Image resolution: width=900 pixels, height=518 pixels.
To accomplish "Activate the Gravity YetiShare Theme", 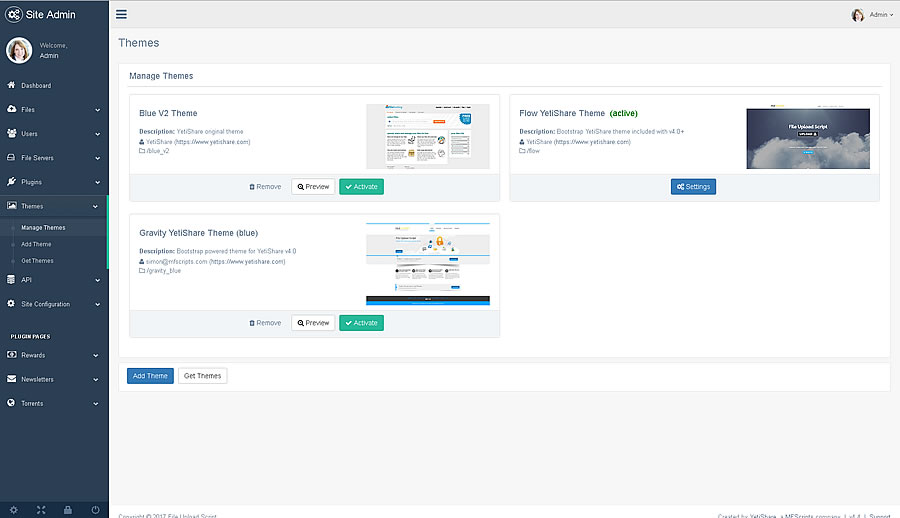I will [x=361, y=323].
